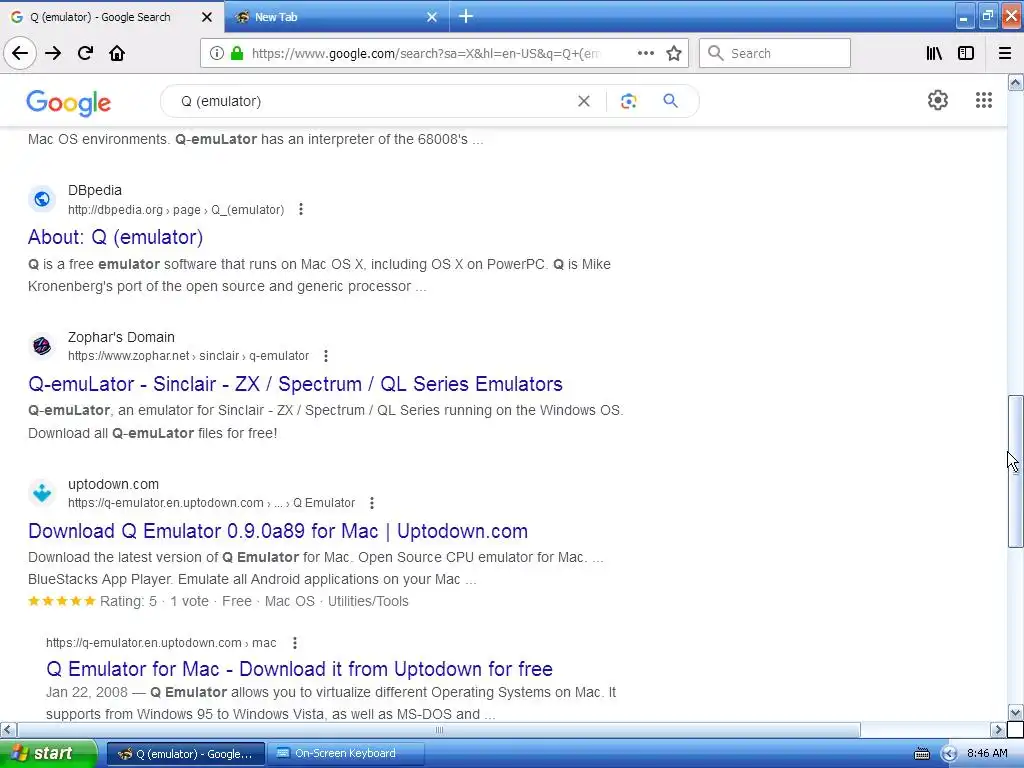Open more options for uptodown mac sub-result
This screenshot has width=1024, height=768.
tap(295, 643)
